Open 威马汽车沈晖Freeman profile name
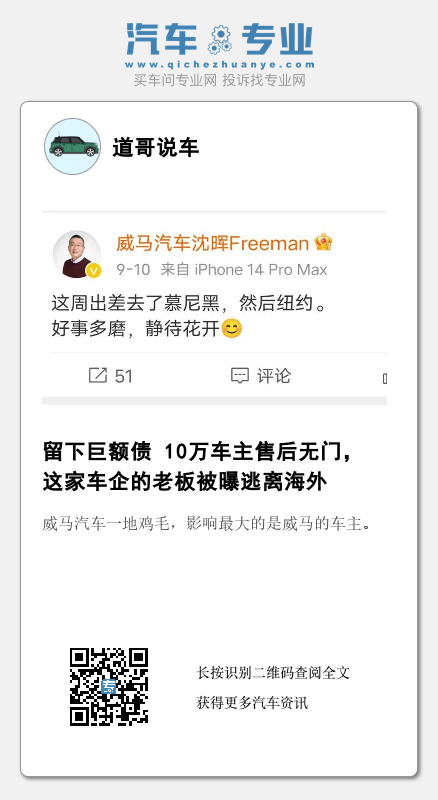 (212, 243)
